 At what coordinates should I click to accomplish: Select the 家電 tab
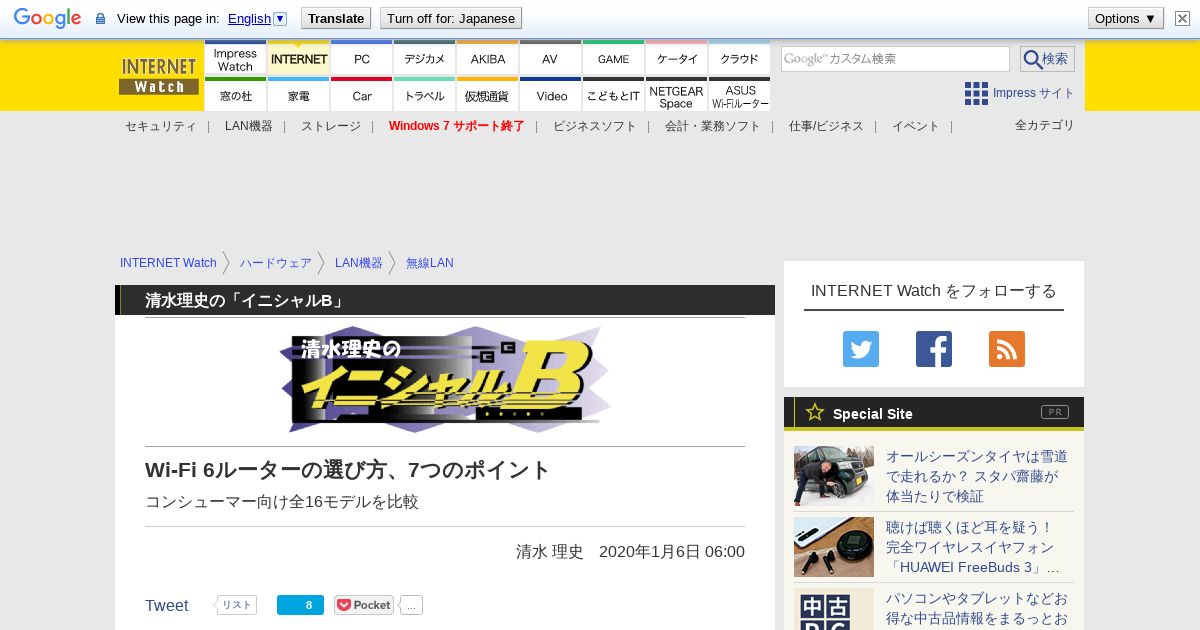click(x=299, y=96)
